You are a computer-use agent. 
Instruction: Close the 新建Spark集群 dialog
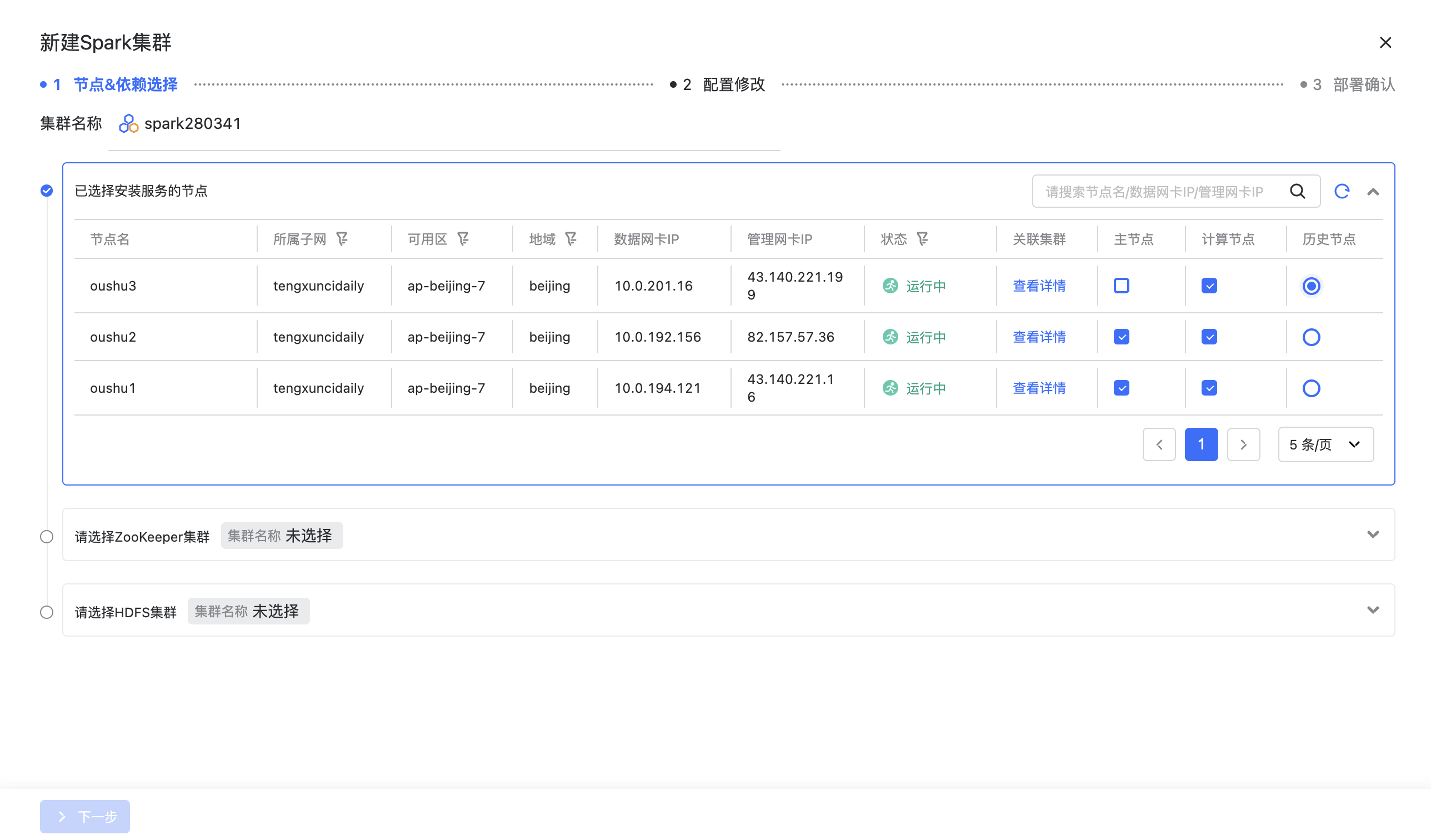click(x=1385, y=43)
